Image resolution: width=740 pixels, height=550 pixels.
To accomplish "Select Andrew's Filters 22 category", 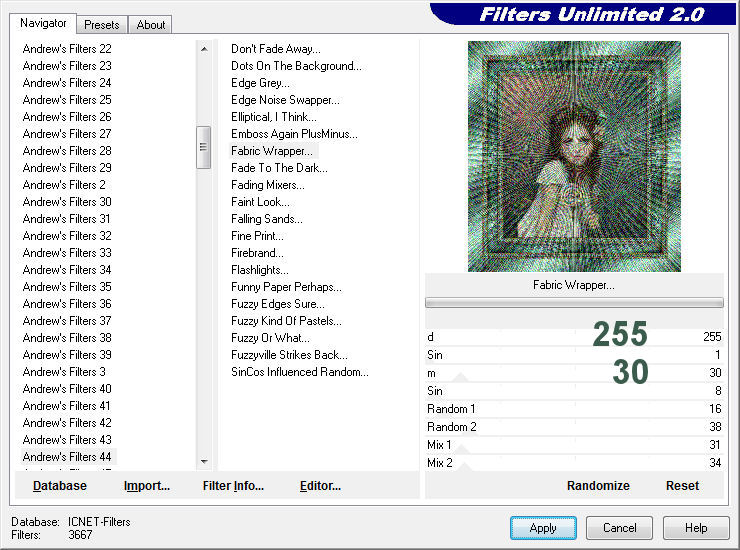I will 67,49.
